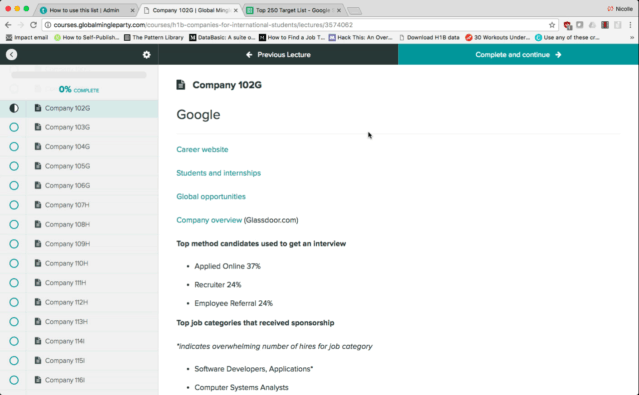Open Company overview Glassdoor link
Viewport: 639px width, 395px height.
coord(209,220)
